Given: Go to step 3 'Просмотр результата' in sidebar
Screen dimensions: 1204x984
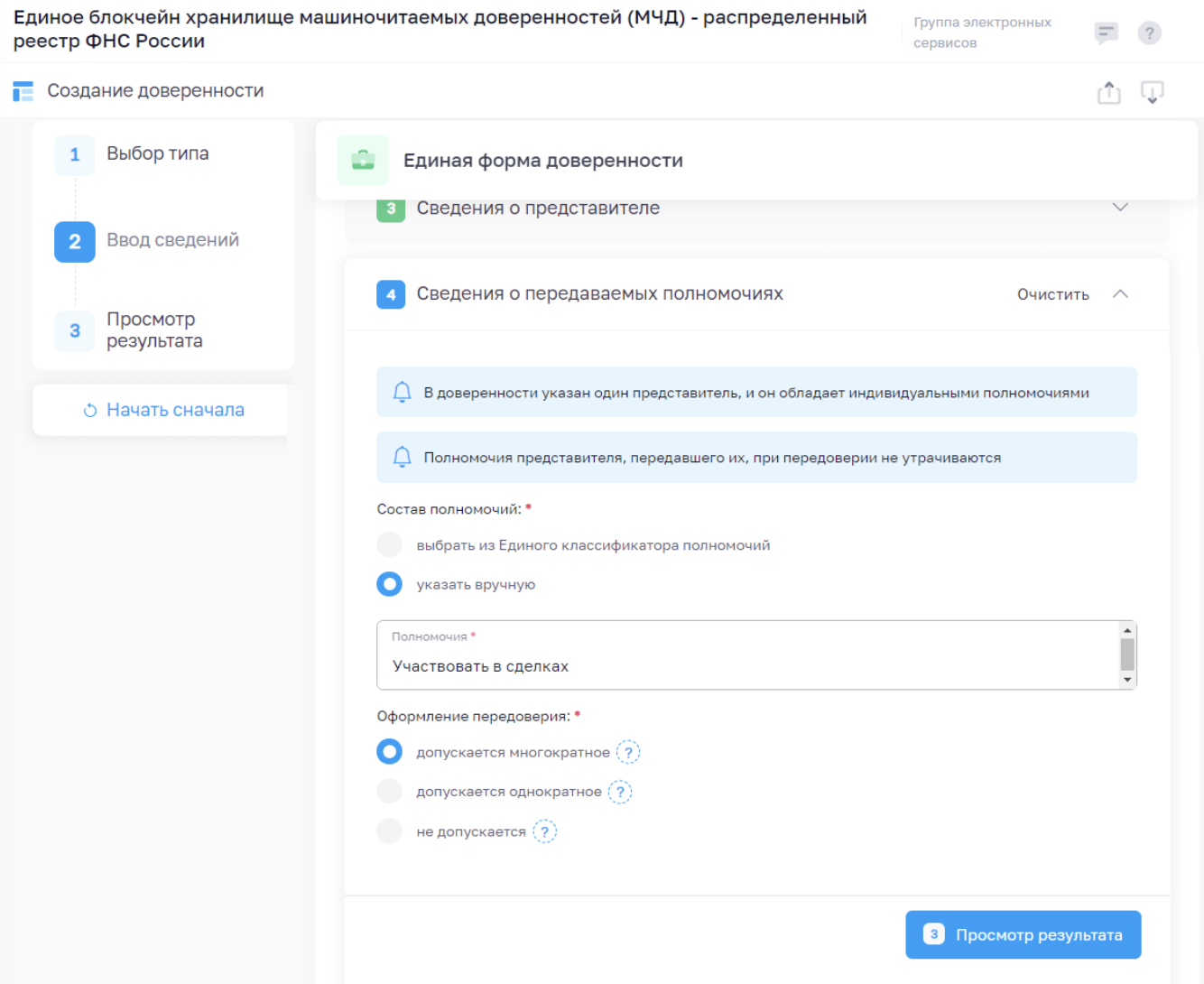Looking at the screenshot, I should pos(153,330).
